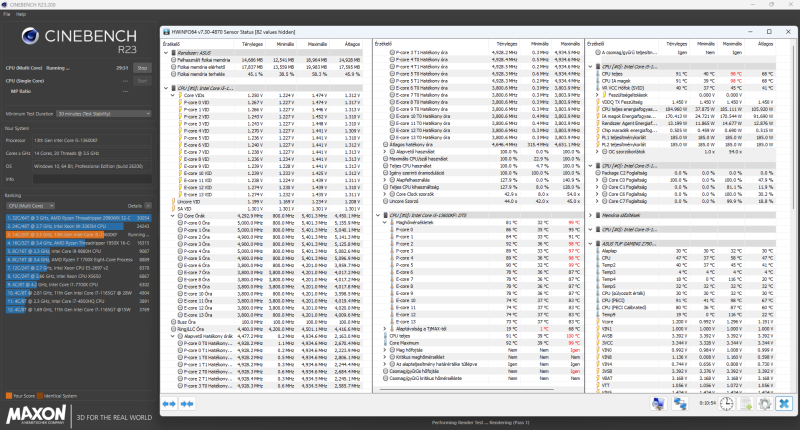Open the CPU (Multi Core) ranking dropdown
This screenshot has width=800, height=430.
(x=31, y=206)
